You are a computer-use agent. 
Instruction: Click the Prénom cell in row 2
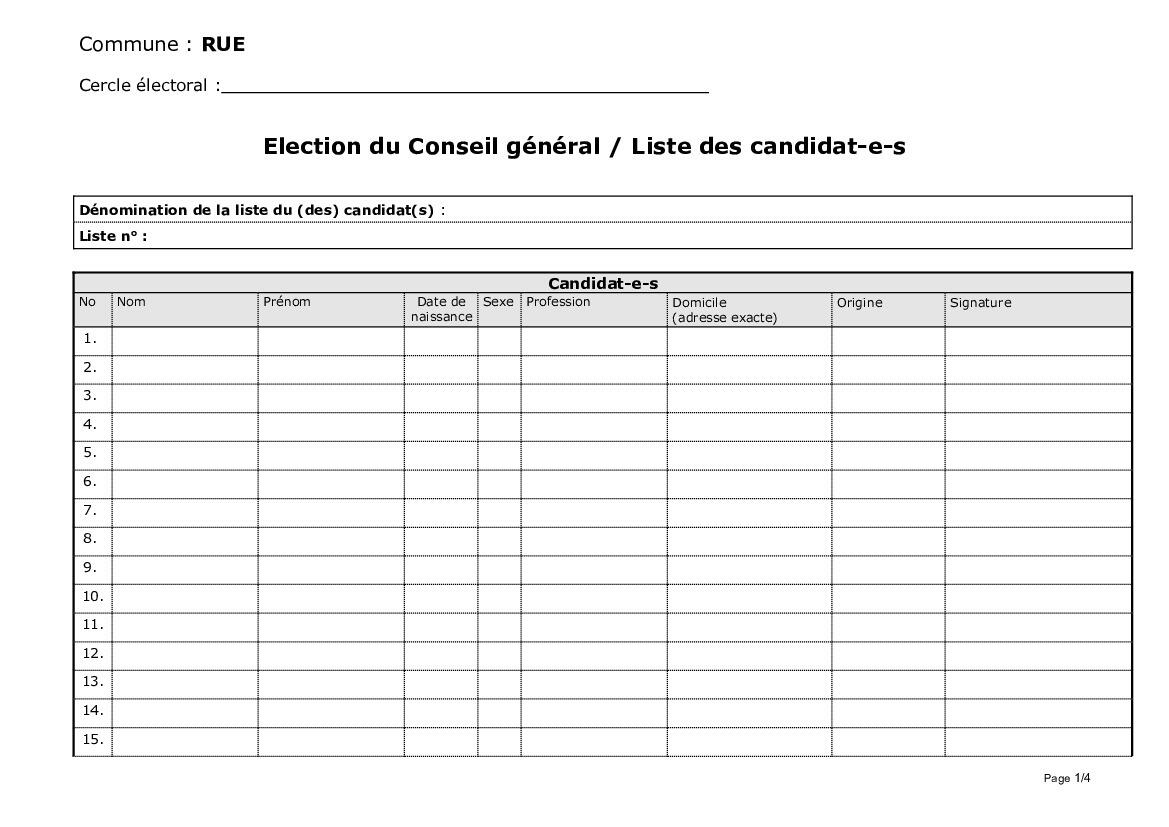coord(331,369)
